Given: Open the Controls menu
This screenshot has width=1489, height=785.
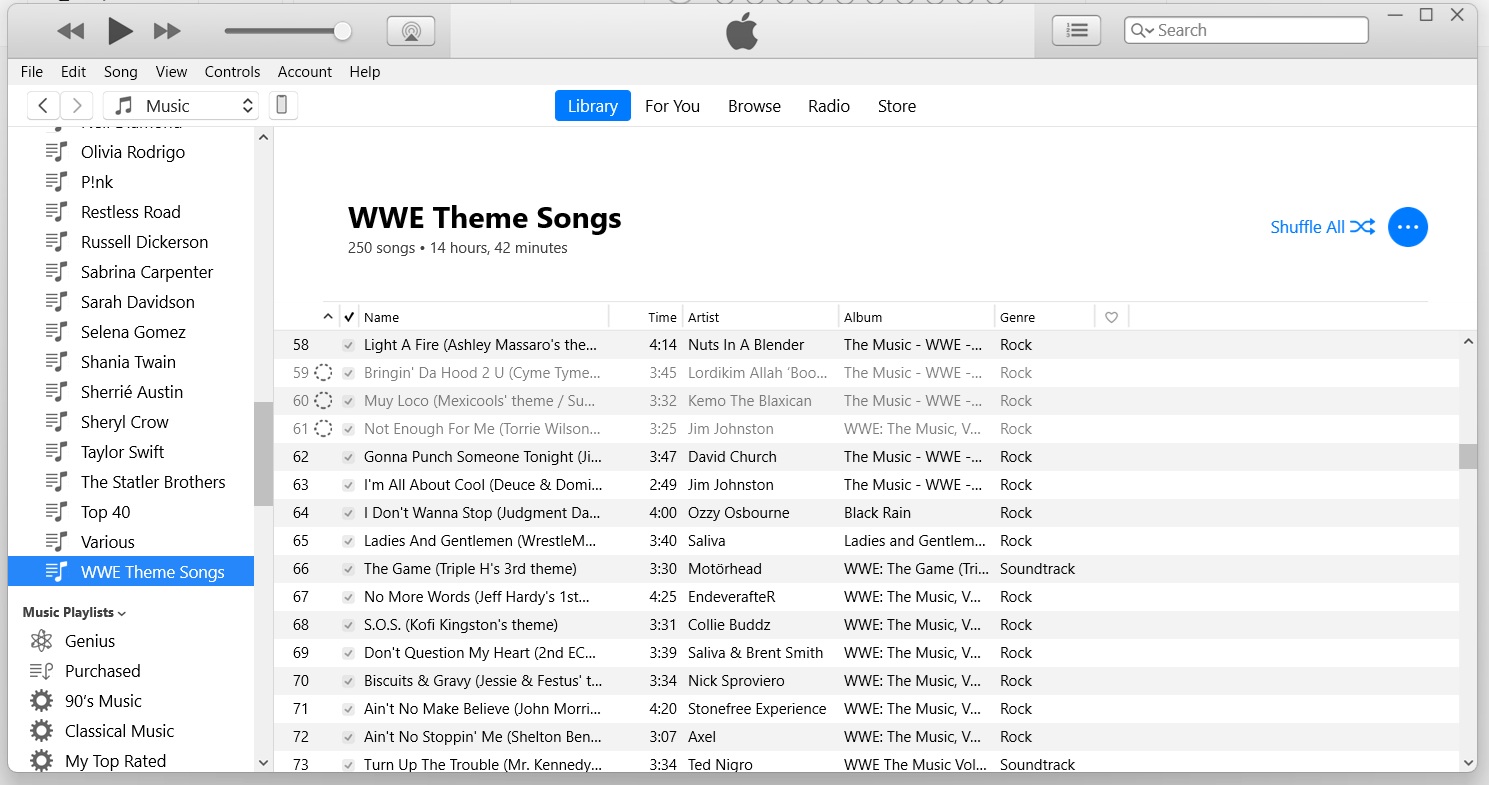Looking at the screenshot, I should pos(232,72).
